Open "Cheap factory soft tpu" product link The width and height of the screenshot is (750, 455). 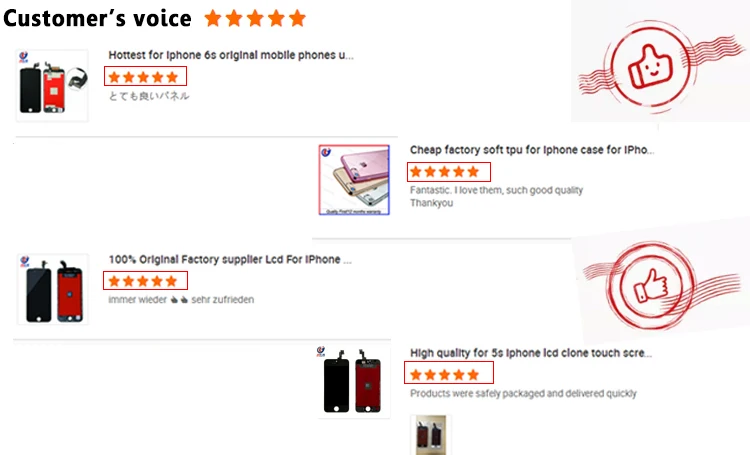(532, 150)
